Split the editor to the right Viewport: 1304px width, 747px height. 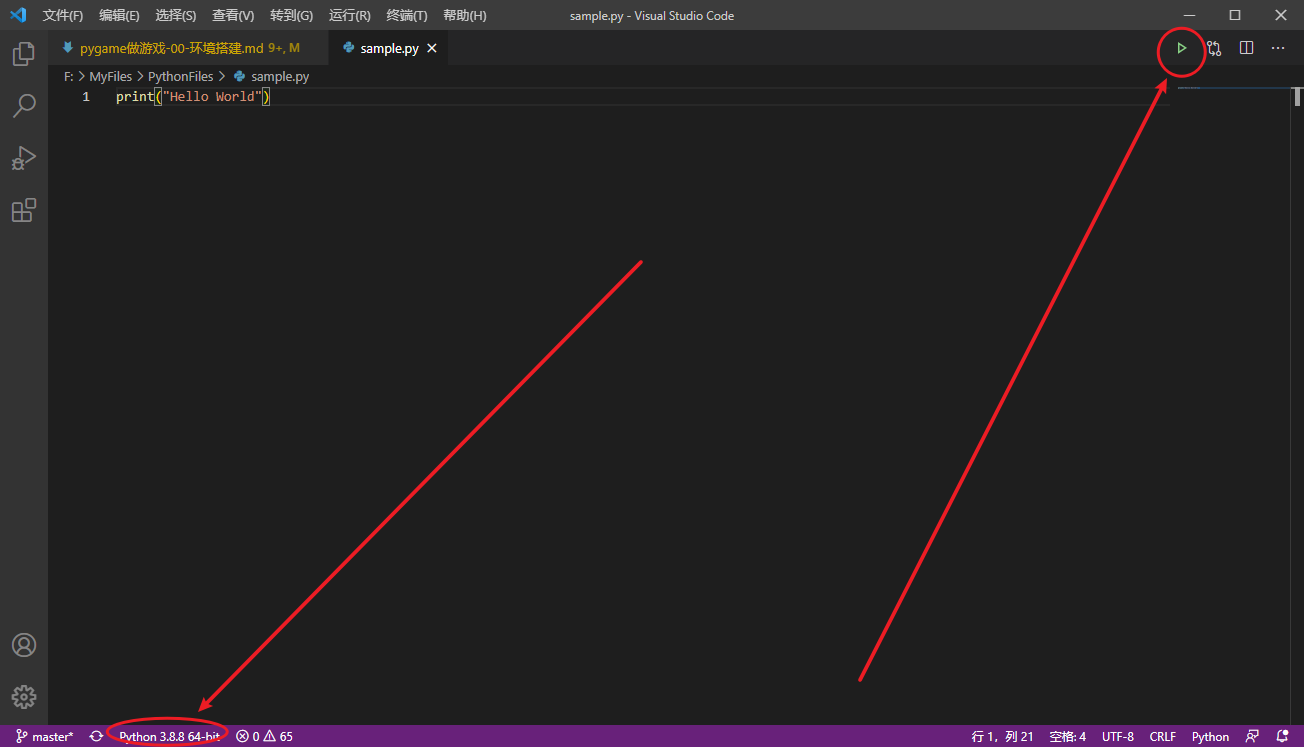point(1246,48)
